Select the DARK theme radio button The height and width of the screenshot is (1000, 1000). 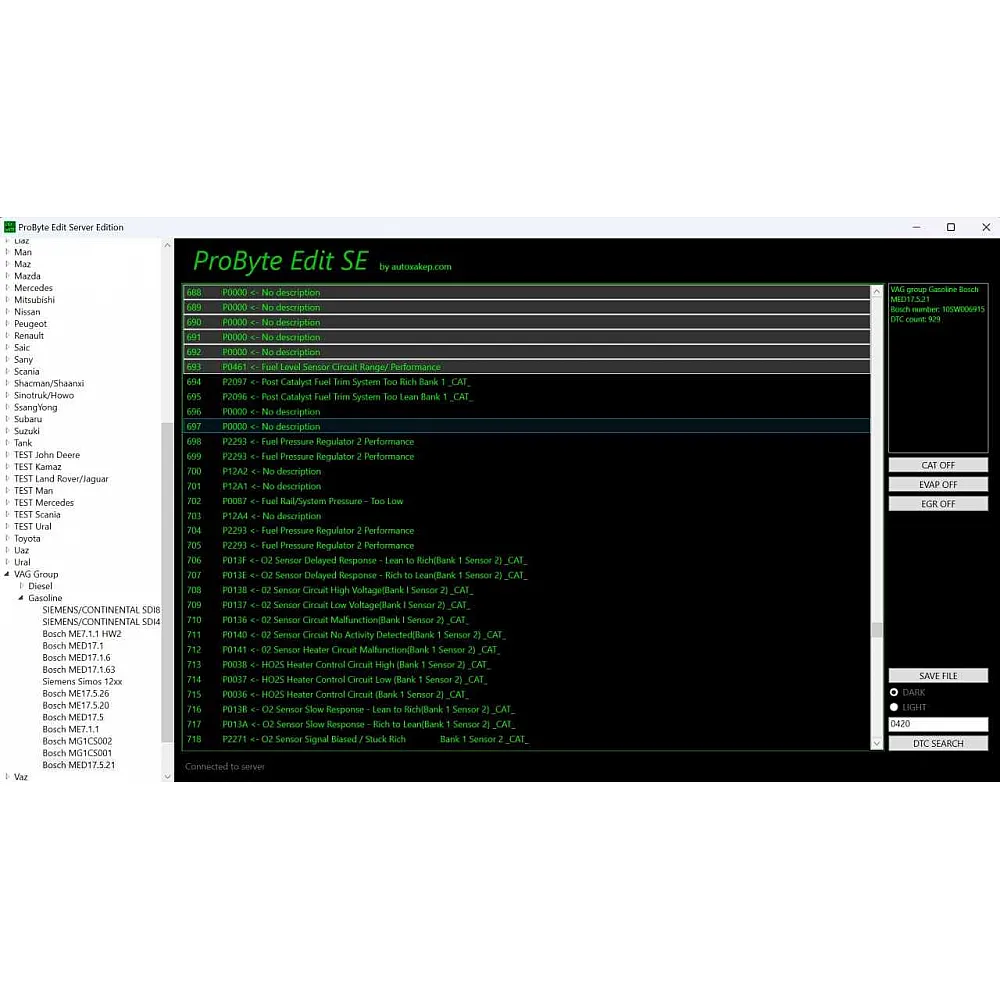coord(894,692)
